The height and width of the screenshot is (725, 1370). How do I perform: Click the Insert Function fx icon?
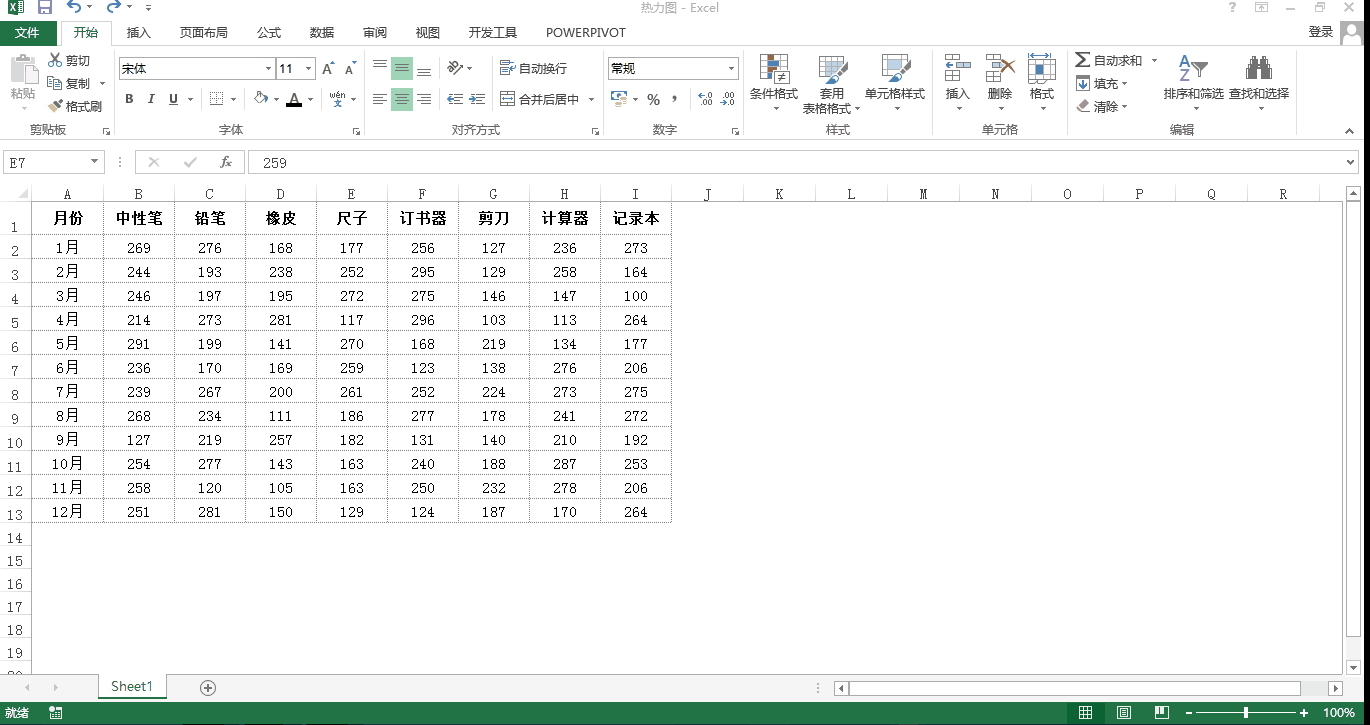226,162
